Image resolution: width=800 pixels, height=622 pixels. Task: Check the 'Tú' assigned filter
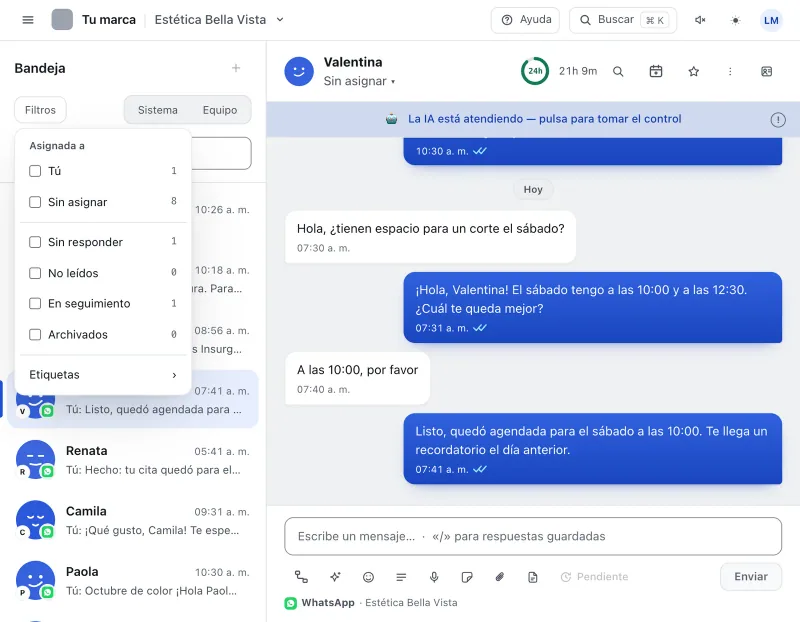point(35,171)
